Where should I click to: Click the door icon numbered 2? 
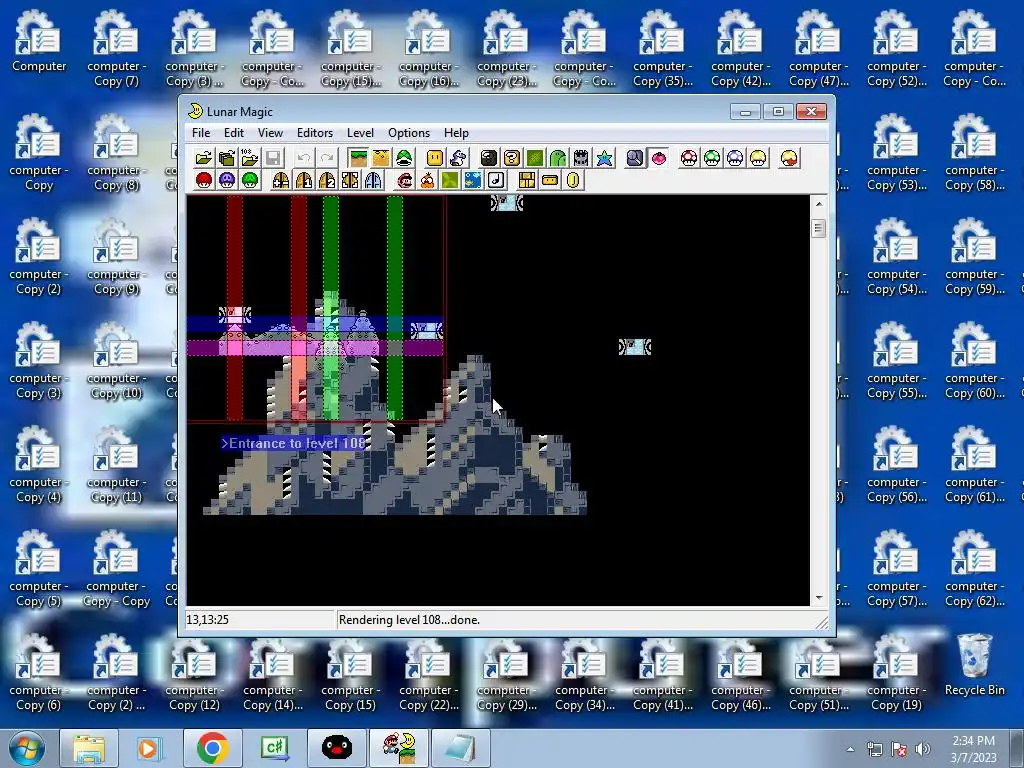click(327, 180)
